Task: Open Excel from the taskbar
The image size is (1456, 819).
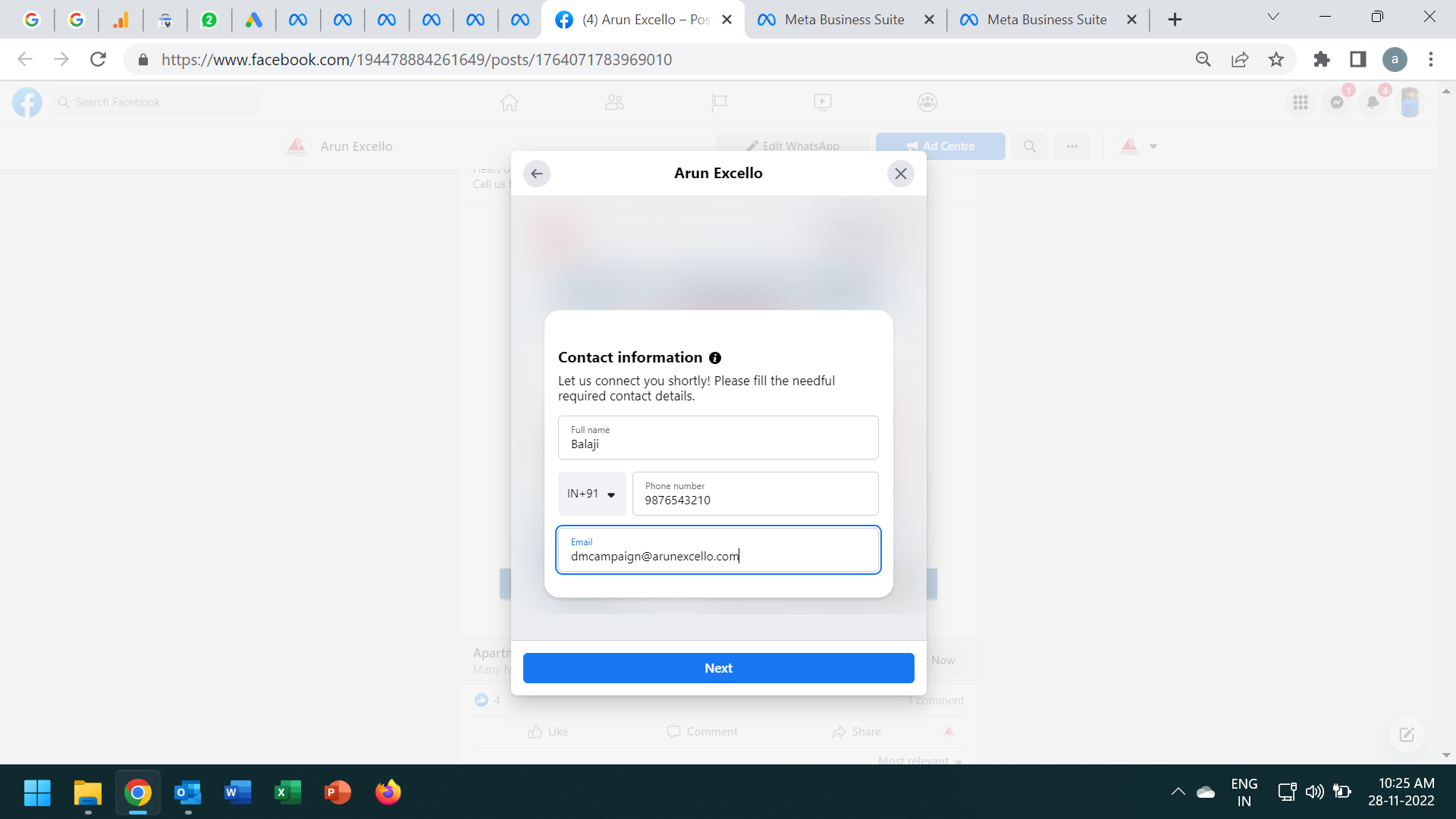Action: (x=287, y=792)
